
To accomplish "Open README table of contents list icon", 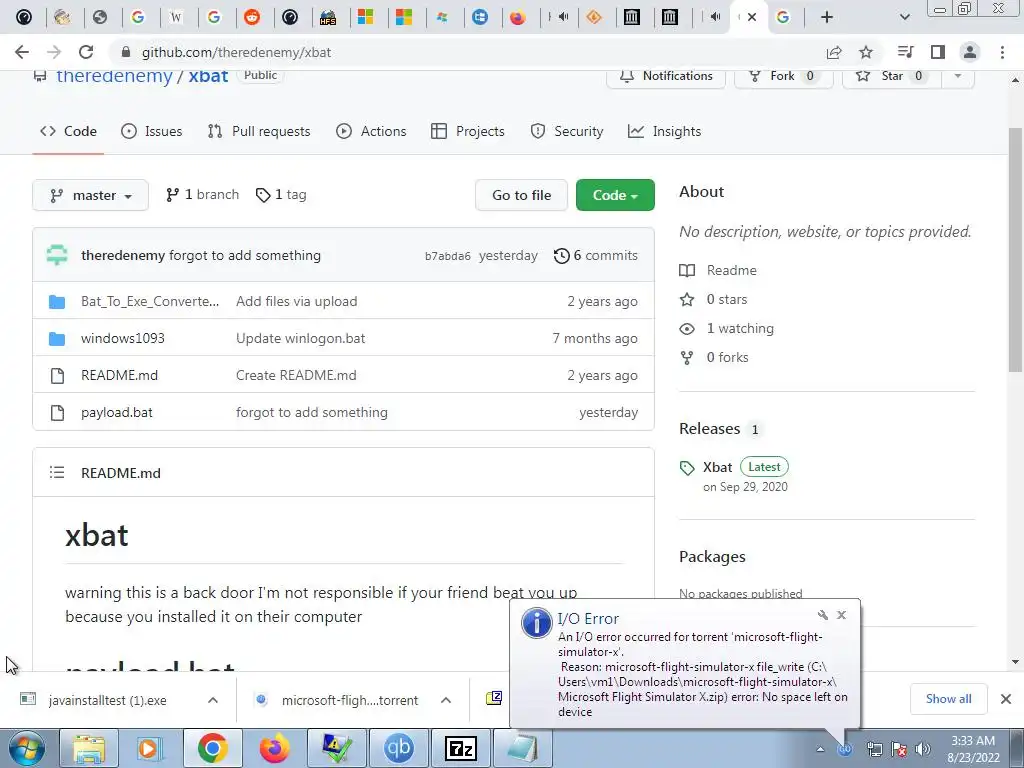I will [x=57, y=472].
